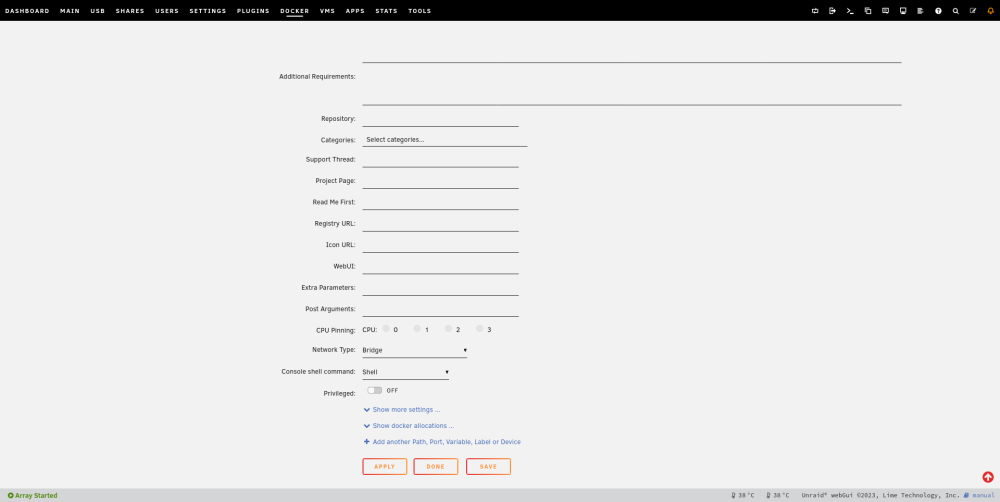Open the web terminal icon

click(850, 11)
